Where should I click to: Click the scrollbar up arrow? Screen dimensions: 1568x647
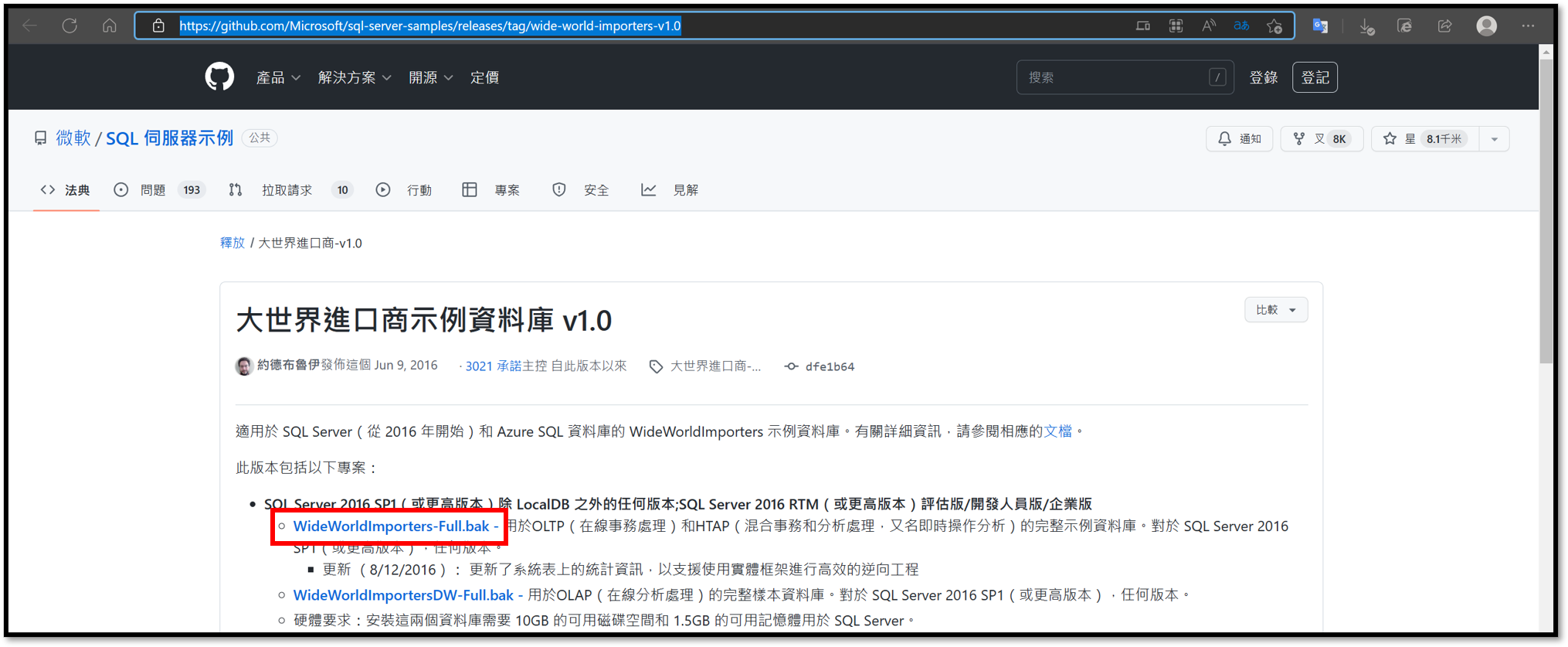(1546, 53)
